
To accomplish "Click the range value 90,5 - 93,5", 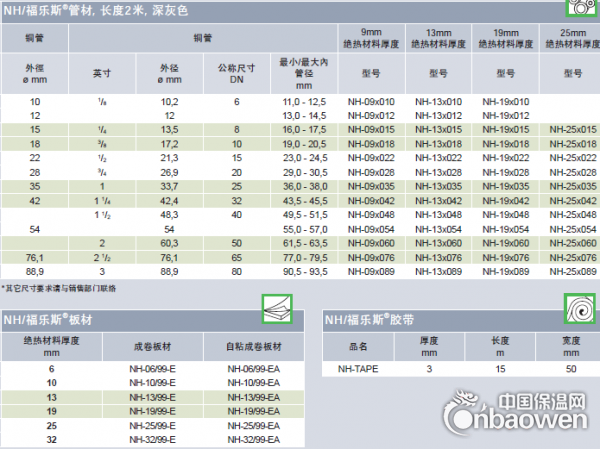I will point(305,272).
